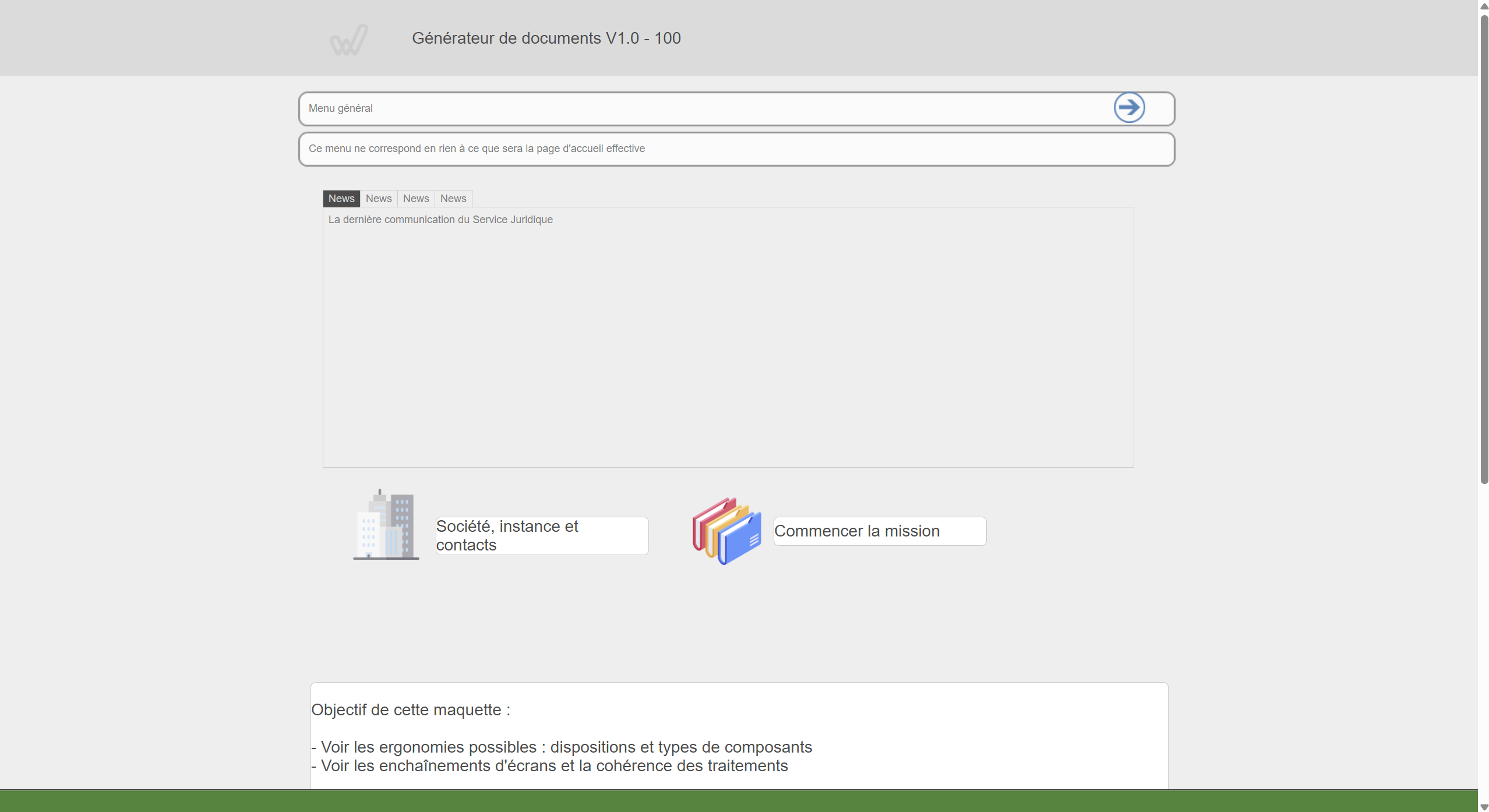Click the 'Voir les ergonomies possibles' line
The height and width of the screenshot is (812, 1489).
562,747
